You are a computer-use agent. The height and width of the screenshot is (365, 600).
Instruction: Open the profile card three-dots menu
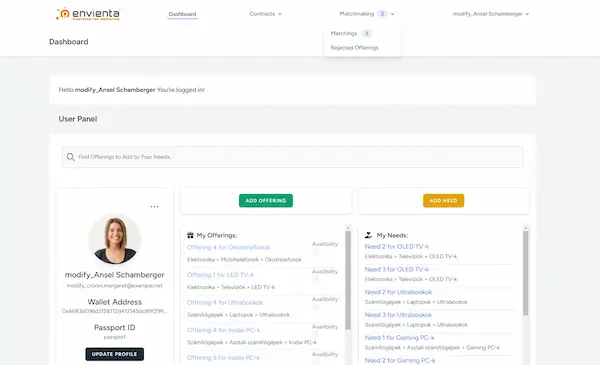[x=154, y=207]
